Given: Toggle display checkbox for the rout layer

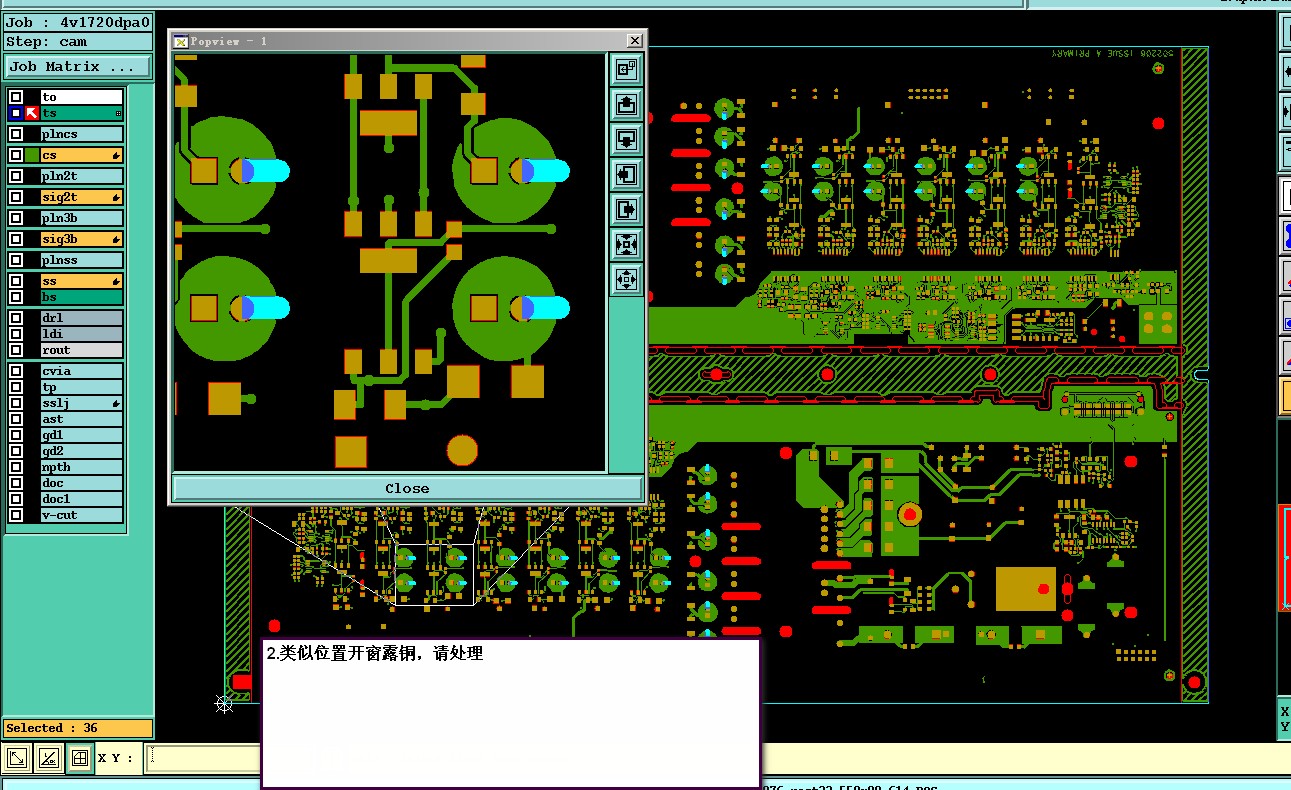Looking at the screenshot, I should click(16, 350).
